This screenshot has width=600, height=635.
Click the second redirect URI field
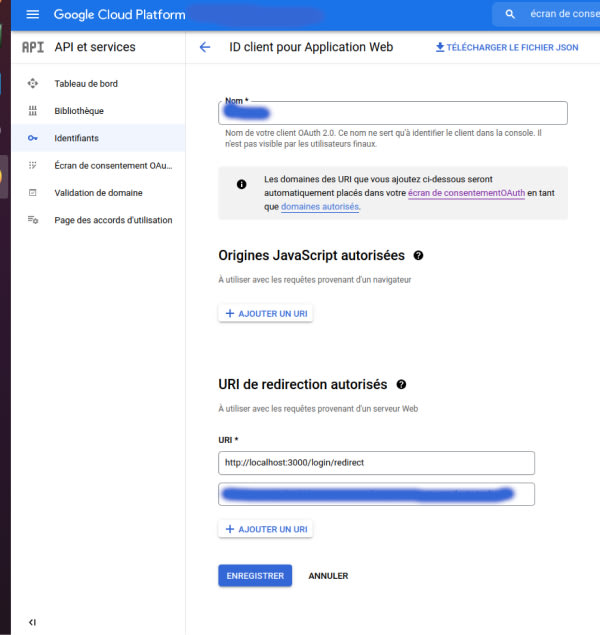tap(377, 494)
